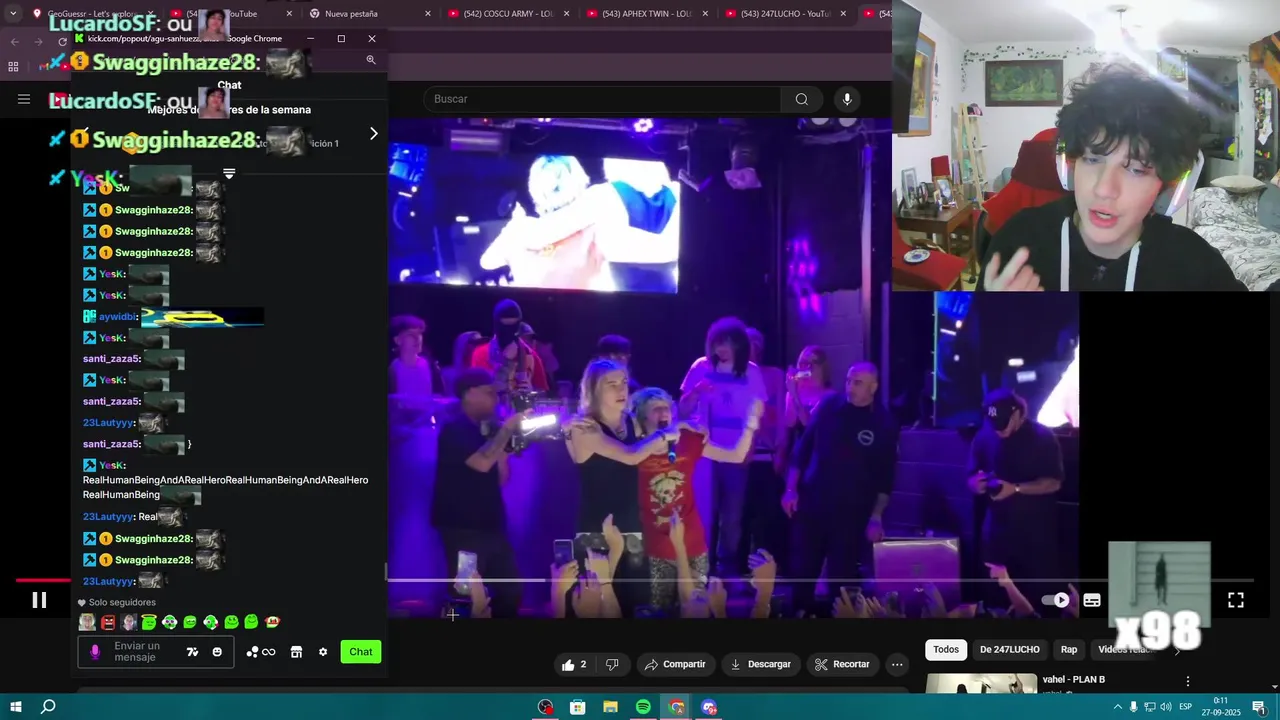Like the video with thumbs up
Image resolution: width=1280 pixels, height=720 pixels.
[574, 664]
